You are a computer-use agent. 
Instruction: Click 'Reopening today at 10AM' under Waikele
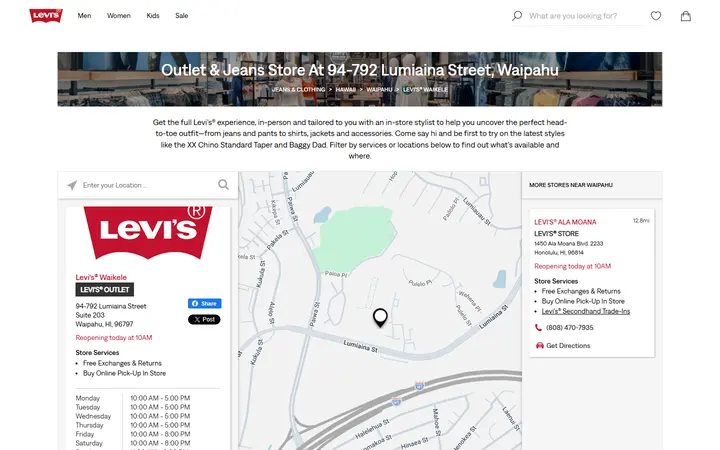pyautogui.click(x=114, y=338)
